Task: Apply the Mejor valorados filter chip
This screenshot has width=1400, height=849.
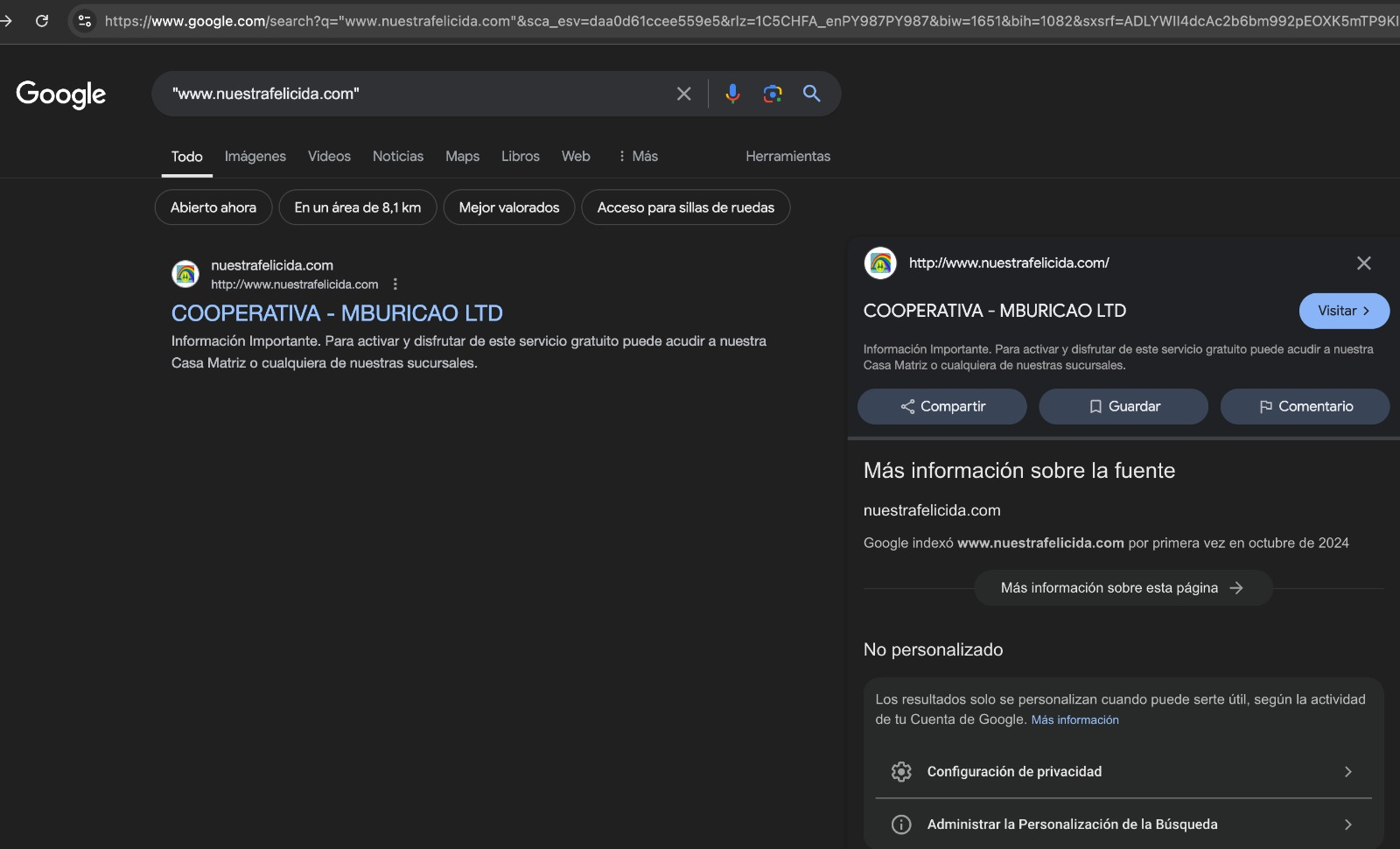Action: tap(509, 207)
